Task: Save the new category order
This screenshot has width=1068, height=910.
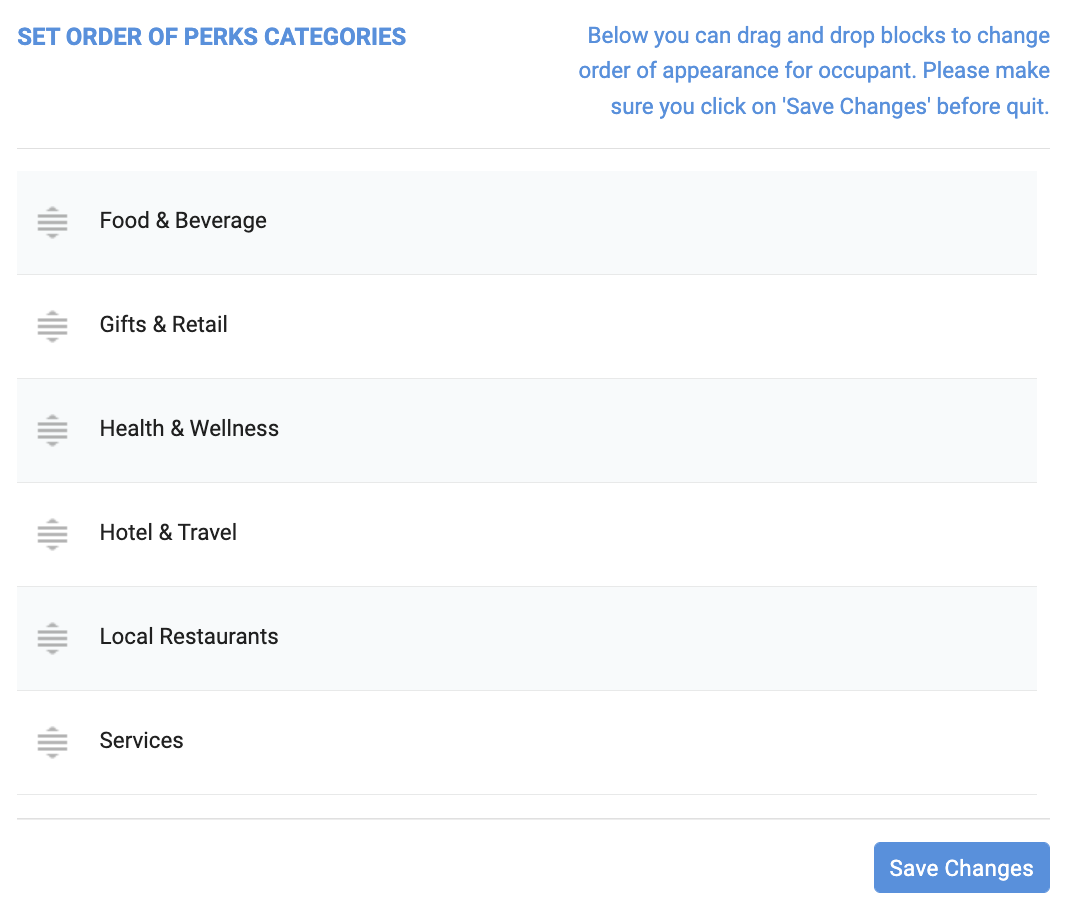Action: 961,868
